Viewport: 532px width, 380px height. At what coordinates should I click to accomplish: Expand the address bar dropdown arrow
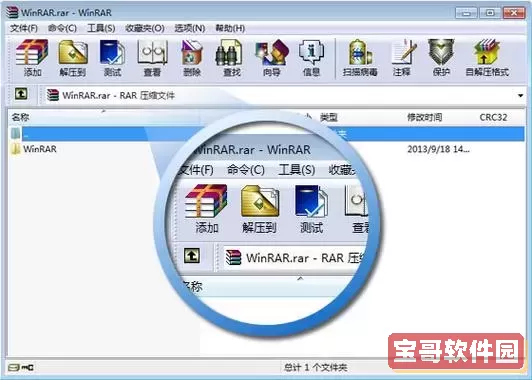[x=520, y=96]
